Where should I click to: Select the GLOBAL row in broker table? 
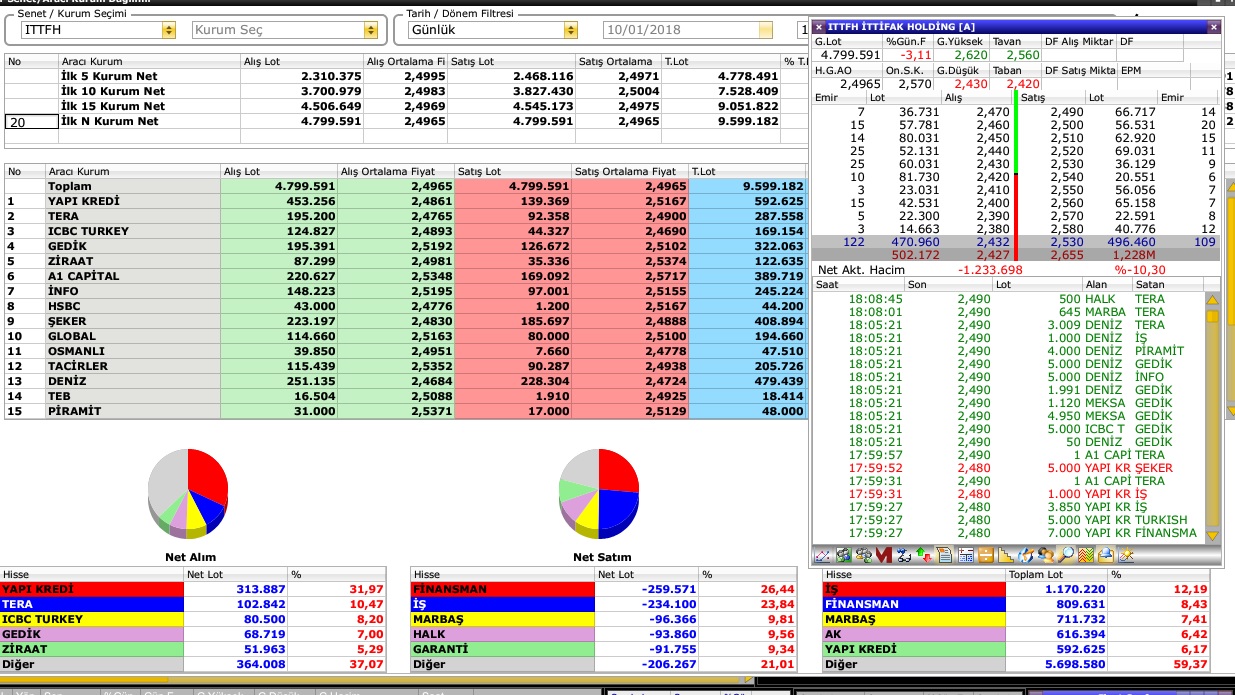click(x=406, y=336)
